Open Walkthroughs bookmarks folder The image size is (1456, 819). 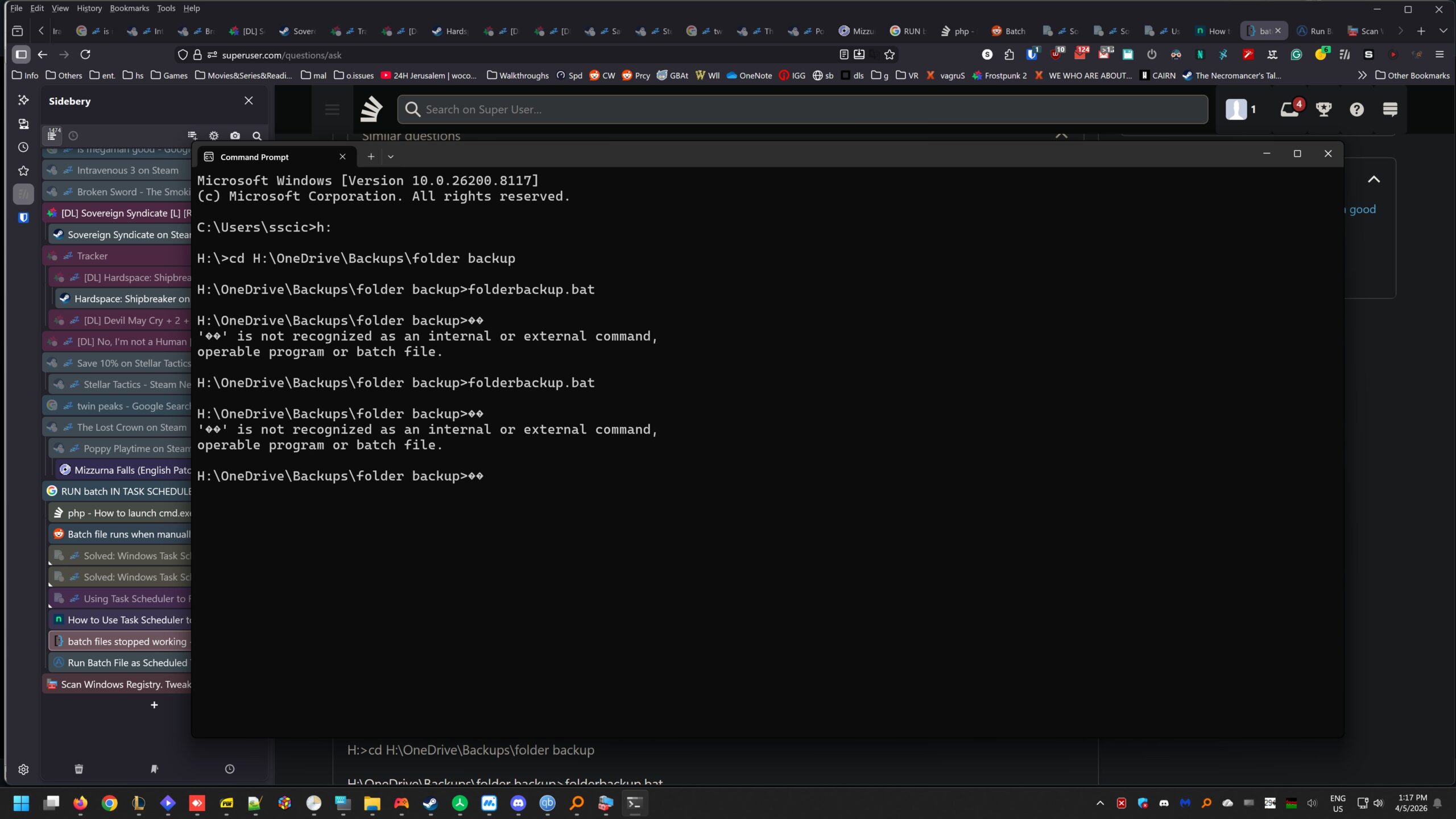pyautogui.click(x=518, y=75)
